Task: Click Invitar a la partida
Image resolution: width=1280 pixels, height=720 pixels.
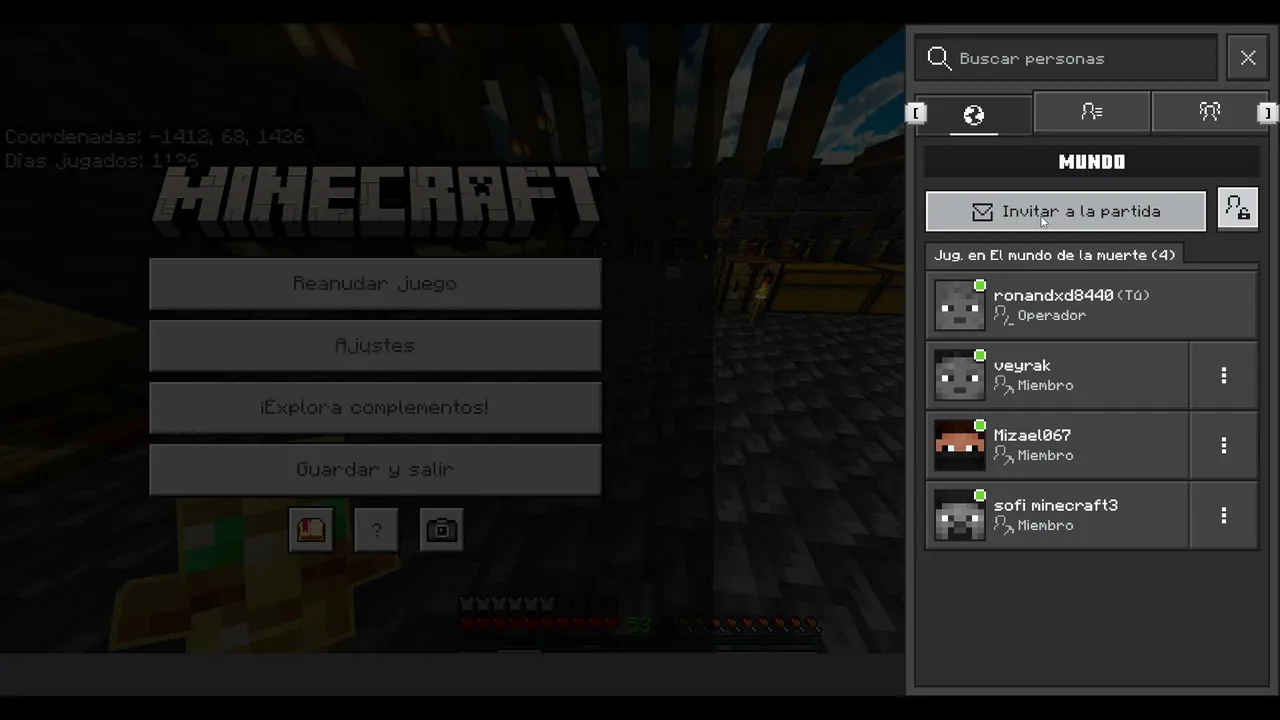Action: pyautogui.click(x=1066, y=211)
